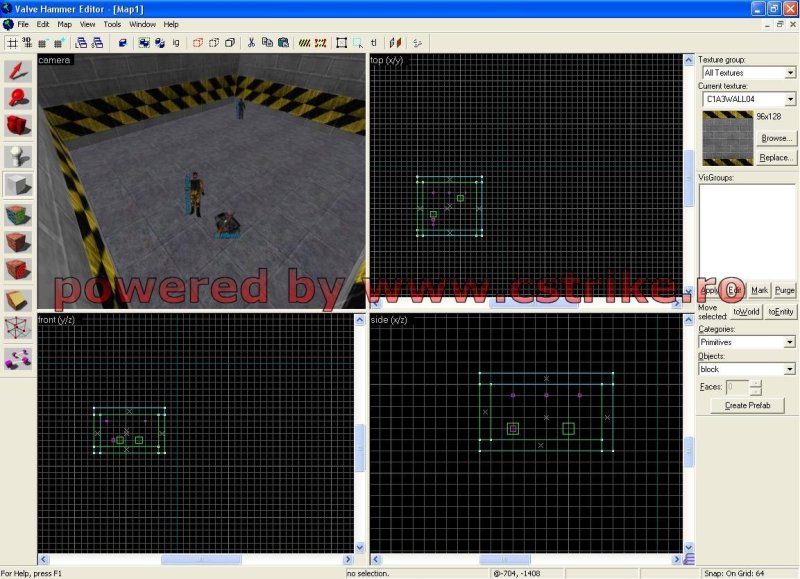Open the Map menu

pos(64,24)
